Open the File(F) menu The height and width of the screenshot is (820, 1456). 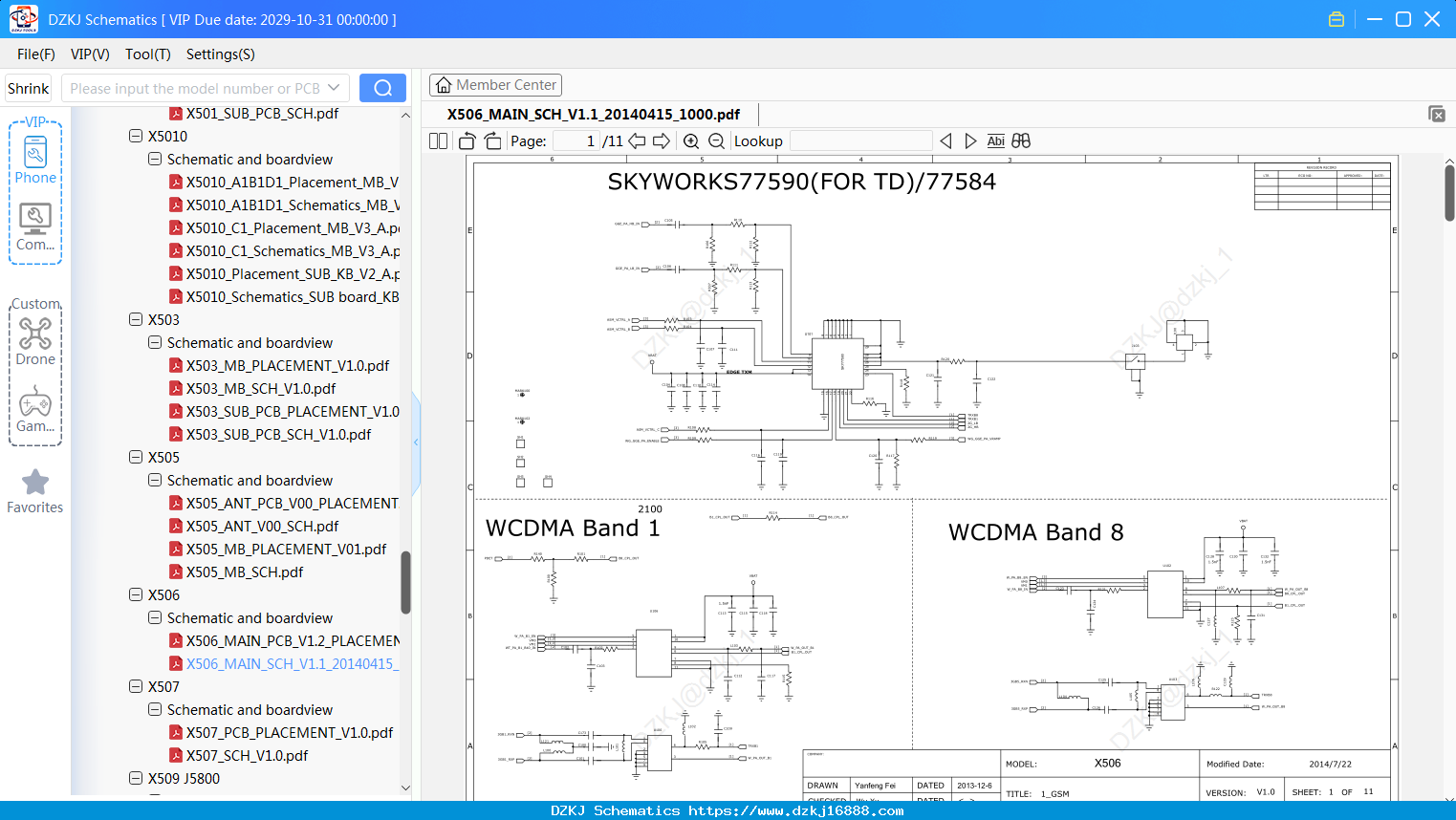point(36,54)
